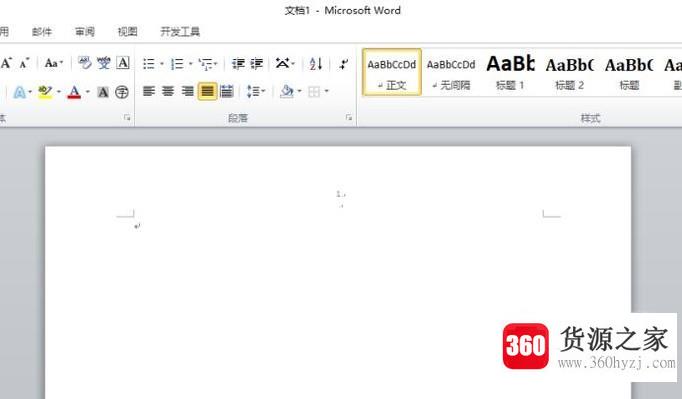Image resolution: width=682 pixels, height=399 pixels.
Task: Clear formatting with the eraser icon
Action: point(84,64)
